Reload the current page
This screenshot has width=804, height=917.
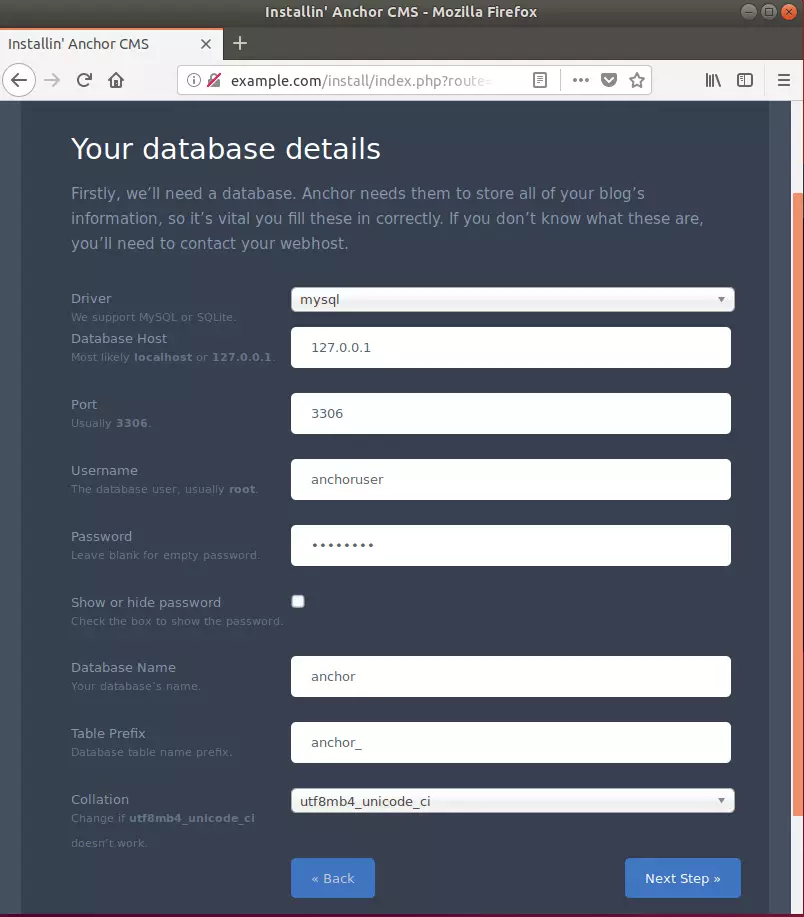pyautogui.click(x=84, y=80)
